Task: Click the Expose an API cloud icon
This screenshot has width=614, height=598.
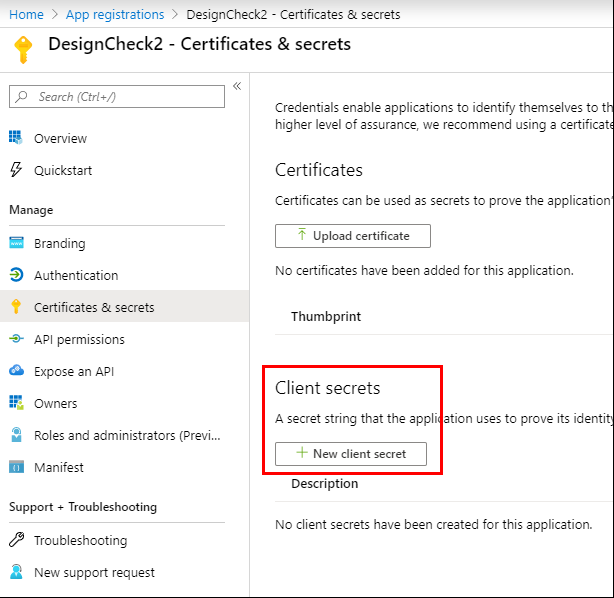Action: pos(16,370)
